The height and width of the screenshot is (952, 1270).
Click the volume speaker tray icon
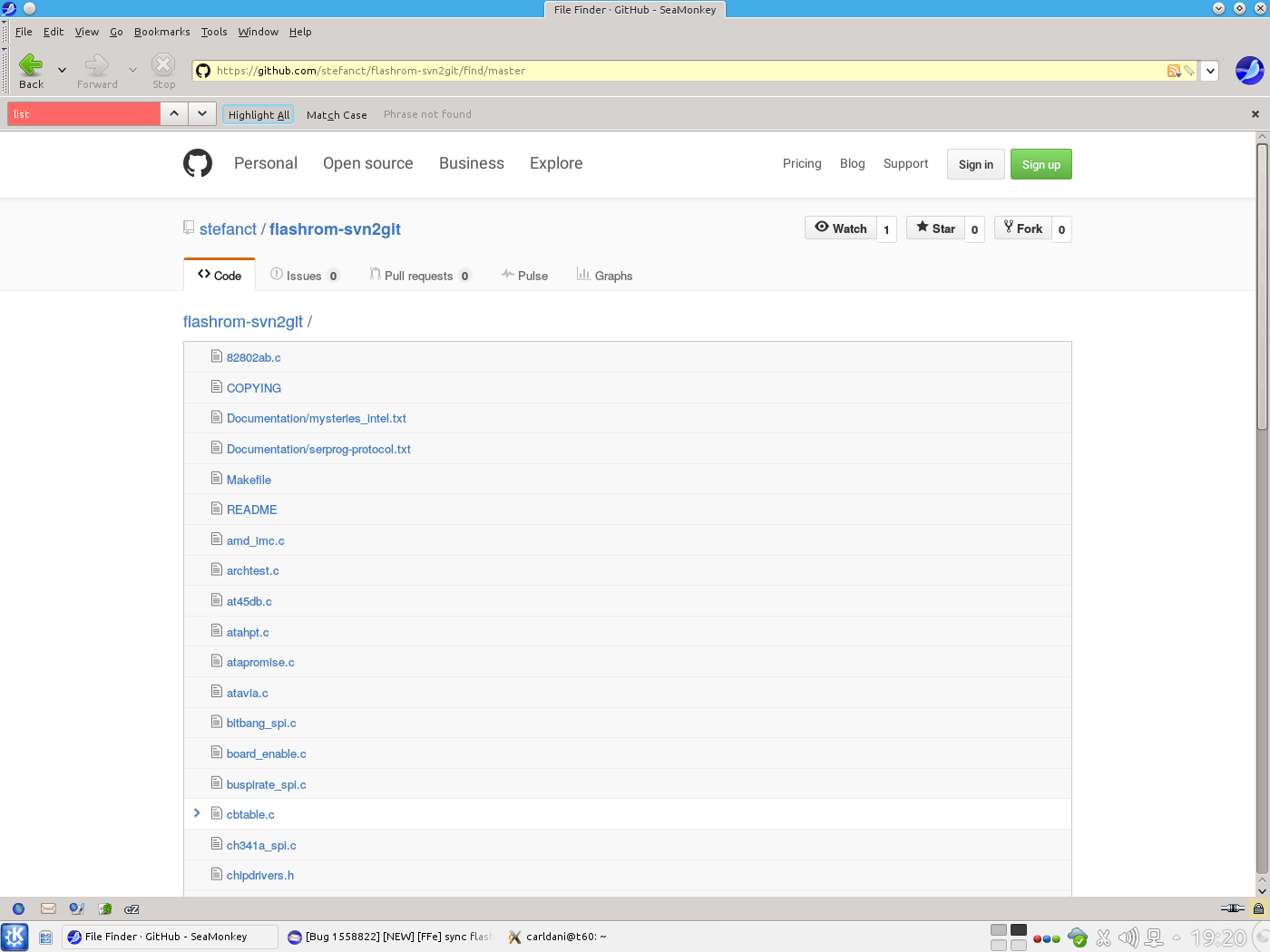pyautogui.click(x=1128, y=937)
